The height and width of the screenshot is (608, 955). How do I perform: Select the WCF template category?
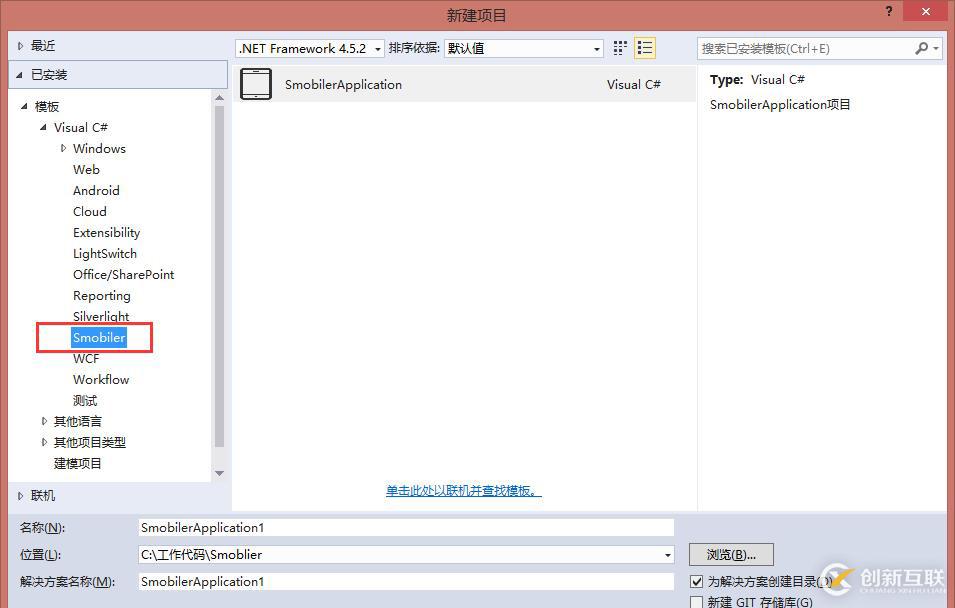86,359
